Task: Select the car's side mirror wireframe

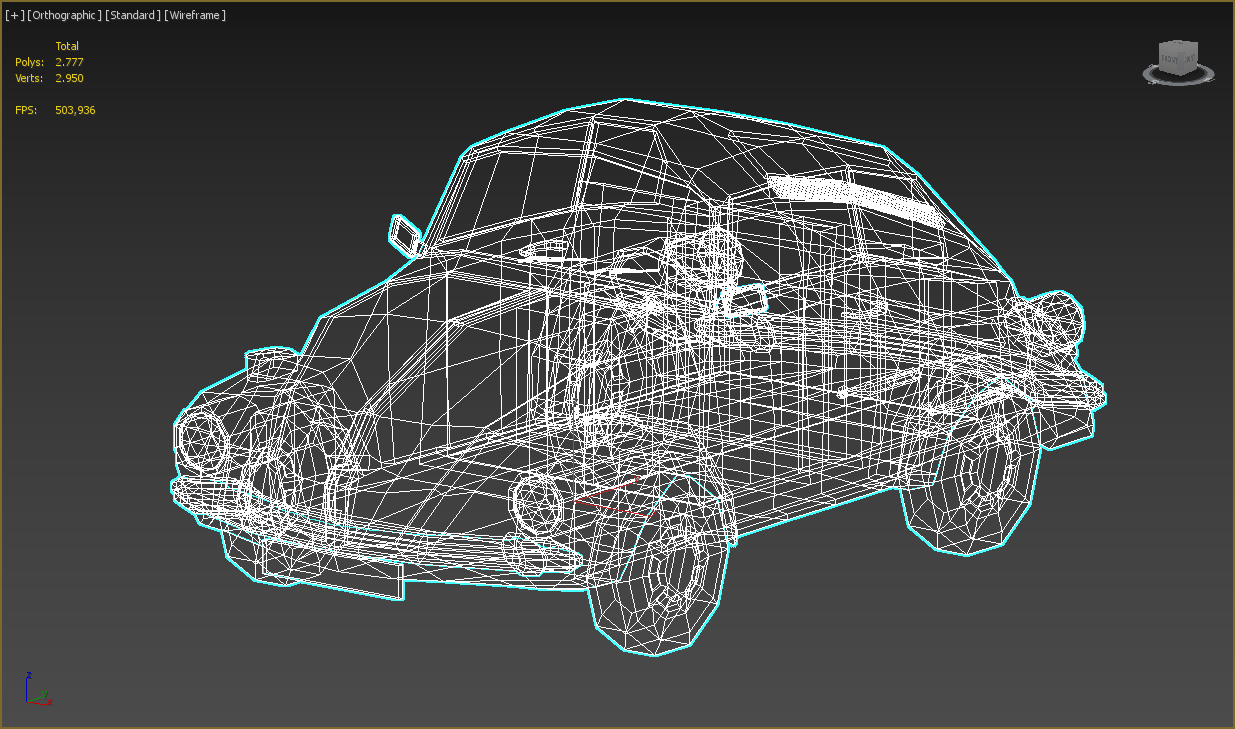Action: 405,234
